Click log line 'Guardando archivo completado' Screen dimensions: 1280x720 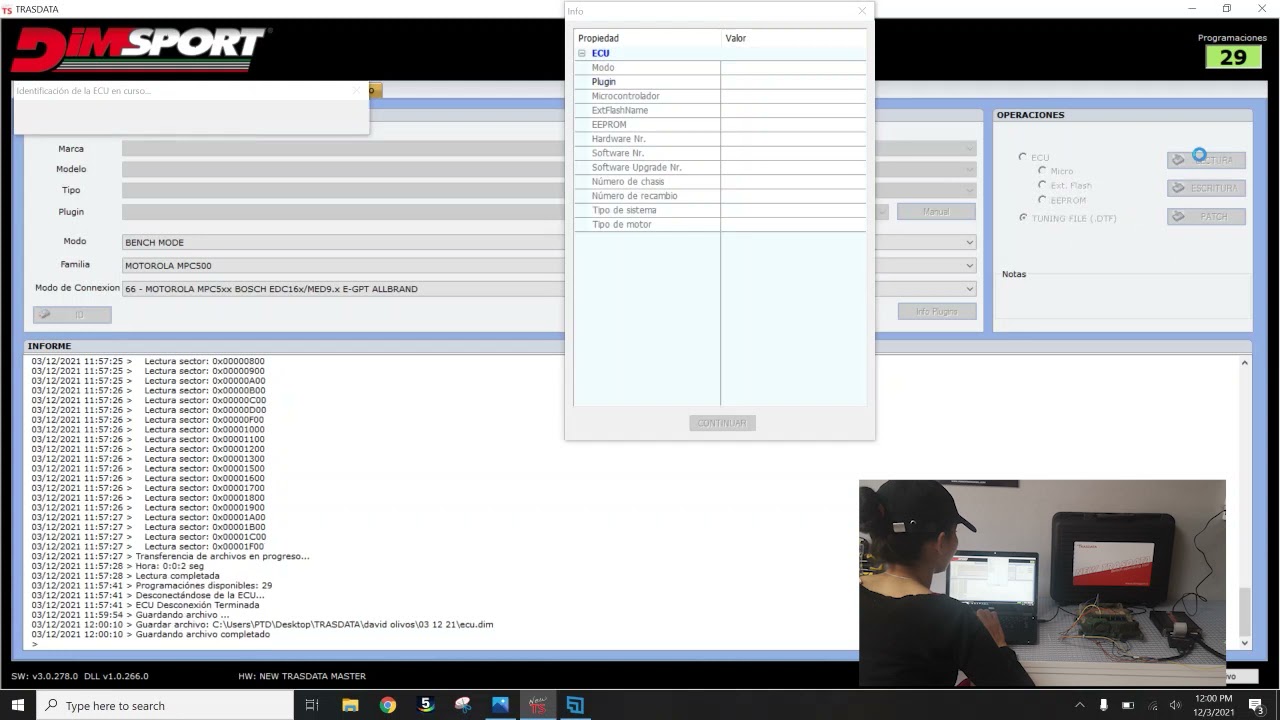click(204, 634)
